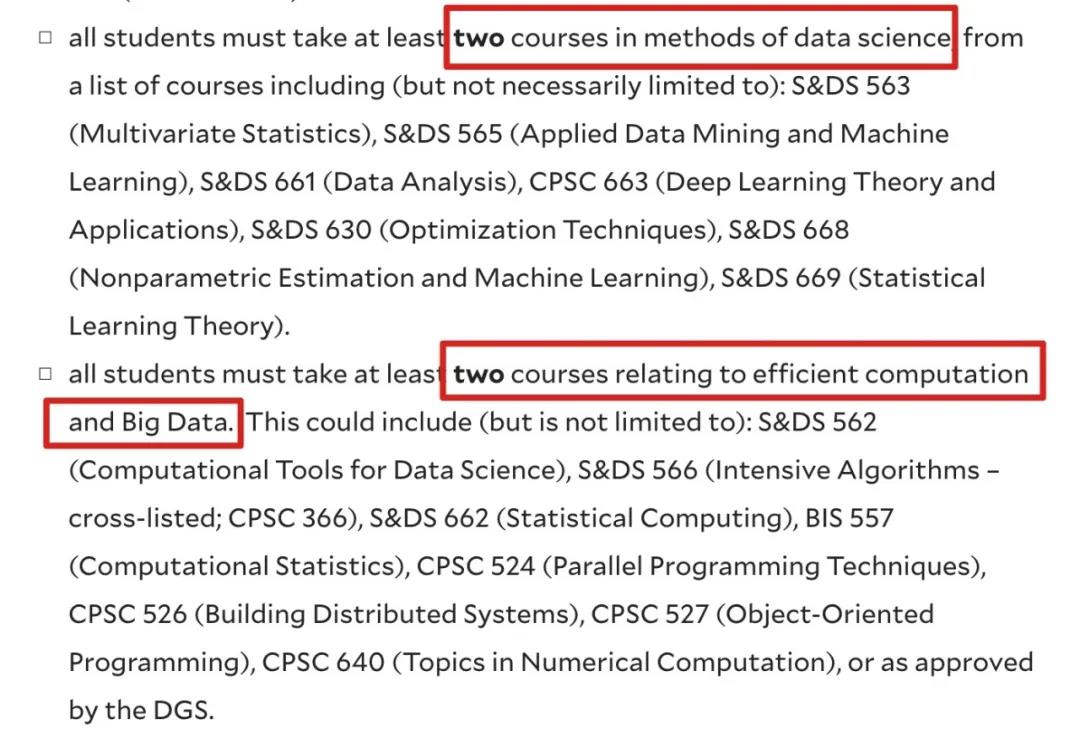Click the square bullet before efficient computation requirement
1080x747 pixels.
(x=45, y=374)
